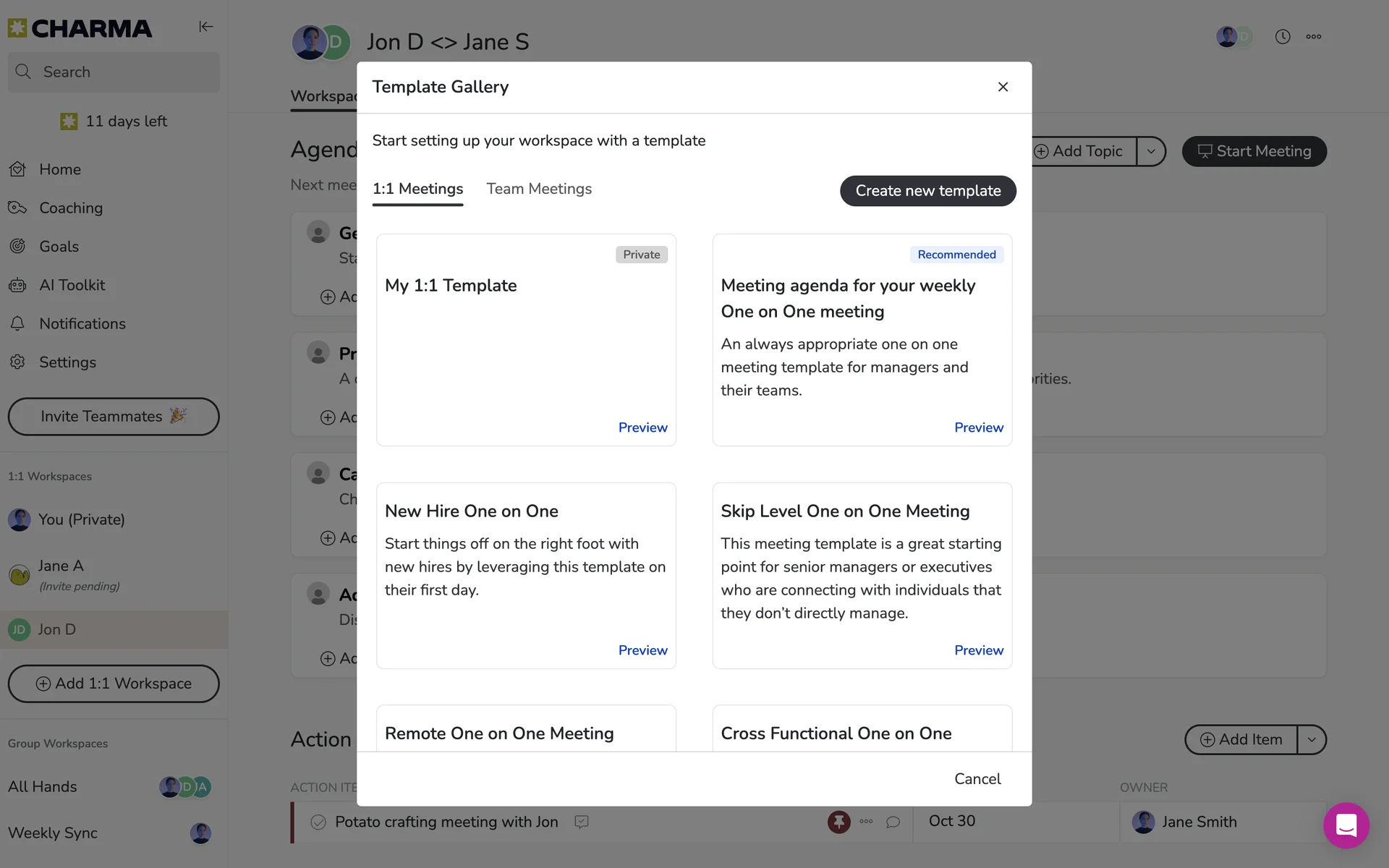This screenshot has width=1389, height=868.
Task: Close the Template Gallery dialog
Action: pos(1003,87)
